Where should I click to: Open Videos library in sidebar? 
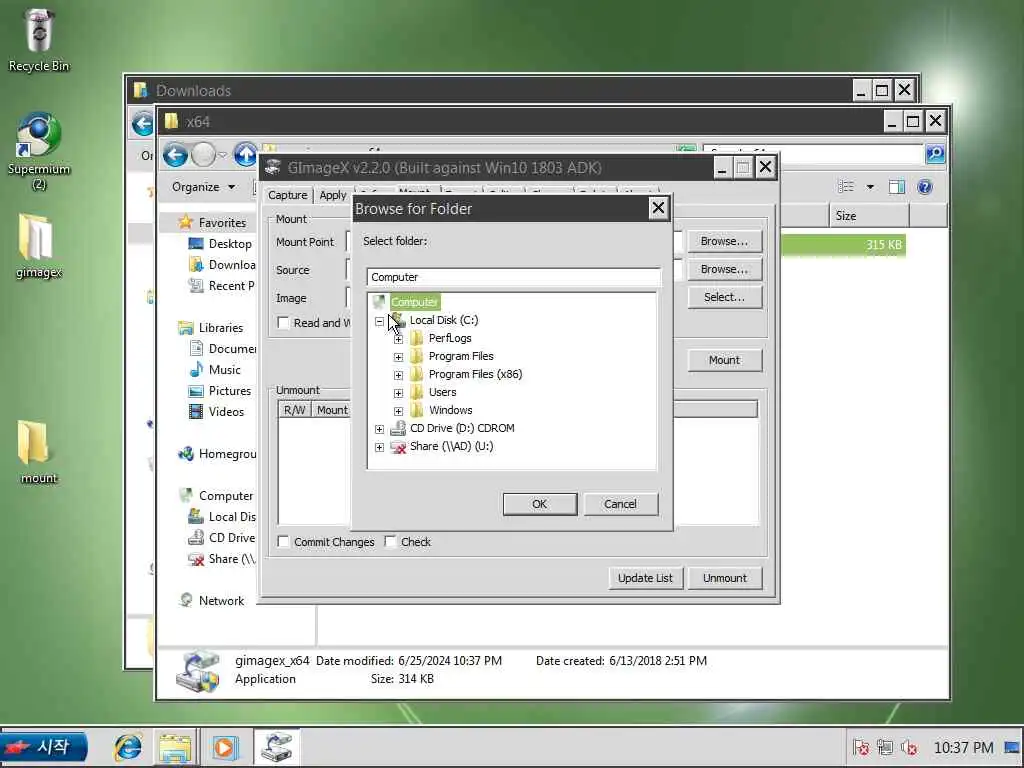(x=226, y=411)
